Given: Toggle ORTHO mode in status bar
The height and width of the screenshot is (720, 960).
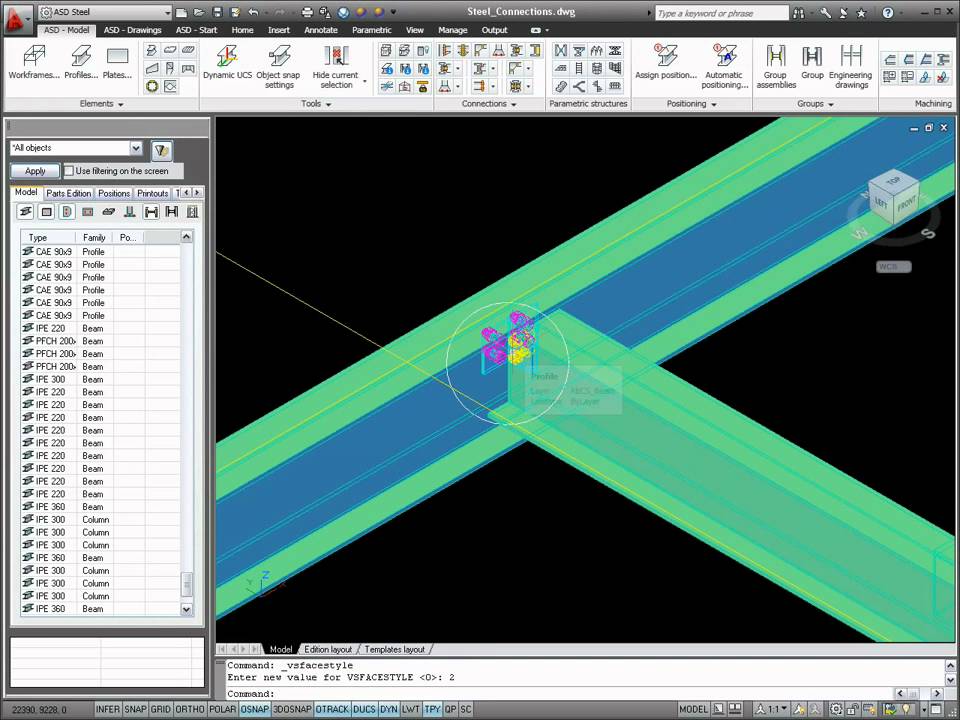Looking at the screenshot, I should tap(190, 709).
